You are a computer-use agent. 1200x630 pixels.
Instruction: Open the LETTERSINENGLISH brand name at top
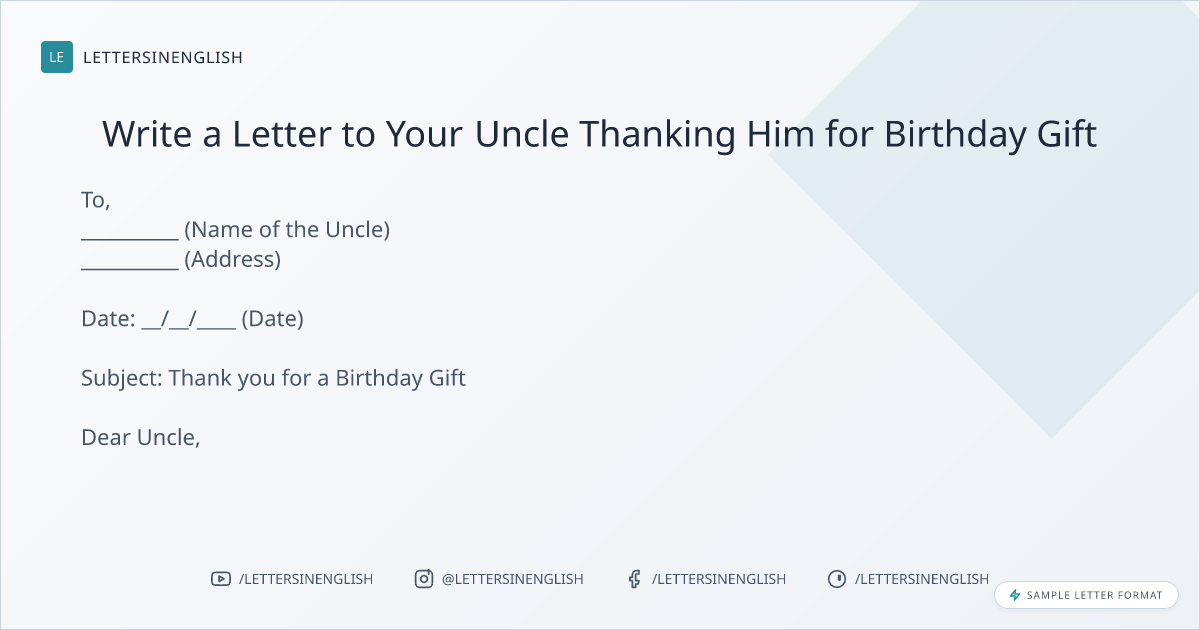point(163,58)
